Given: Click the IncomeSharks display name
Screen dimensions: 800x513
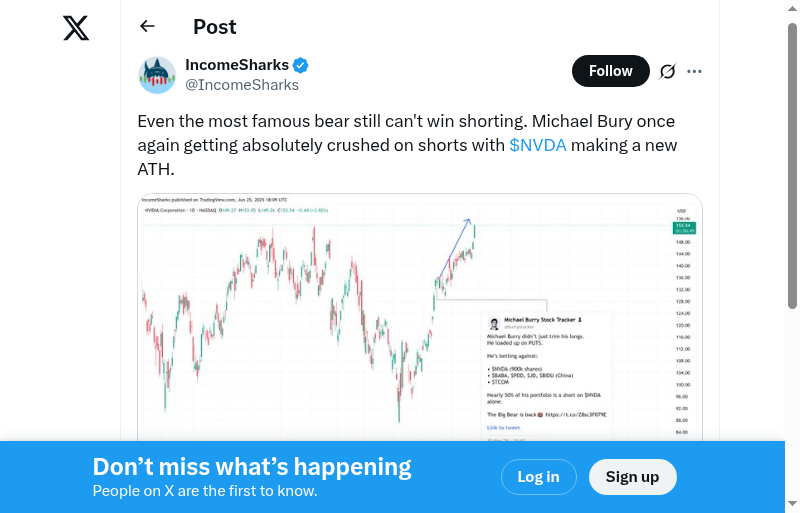Looking at the screenshot, I should point(237,65).
